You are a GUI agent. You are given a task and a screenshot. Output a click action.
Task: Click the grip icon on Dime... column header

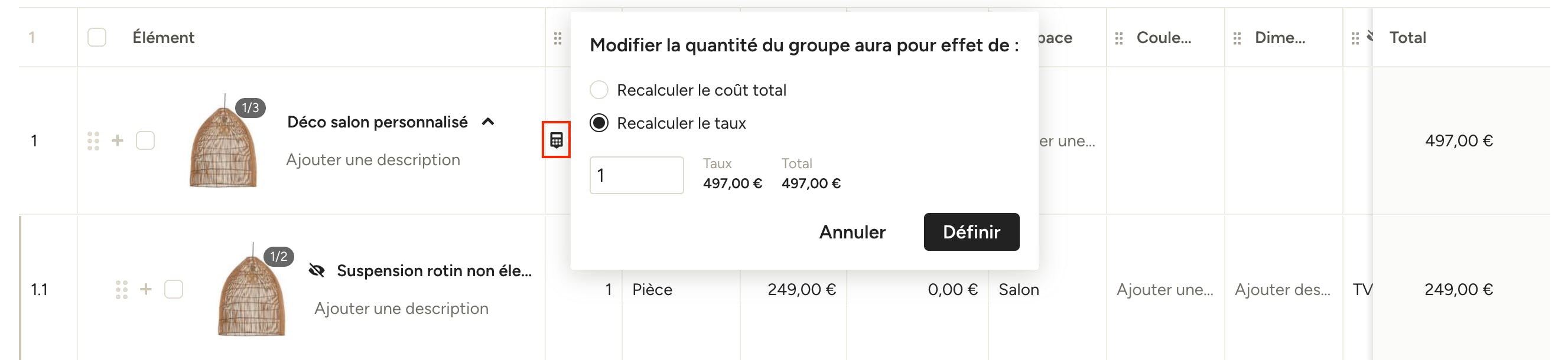pos(1237,38)
